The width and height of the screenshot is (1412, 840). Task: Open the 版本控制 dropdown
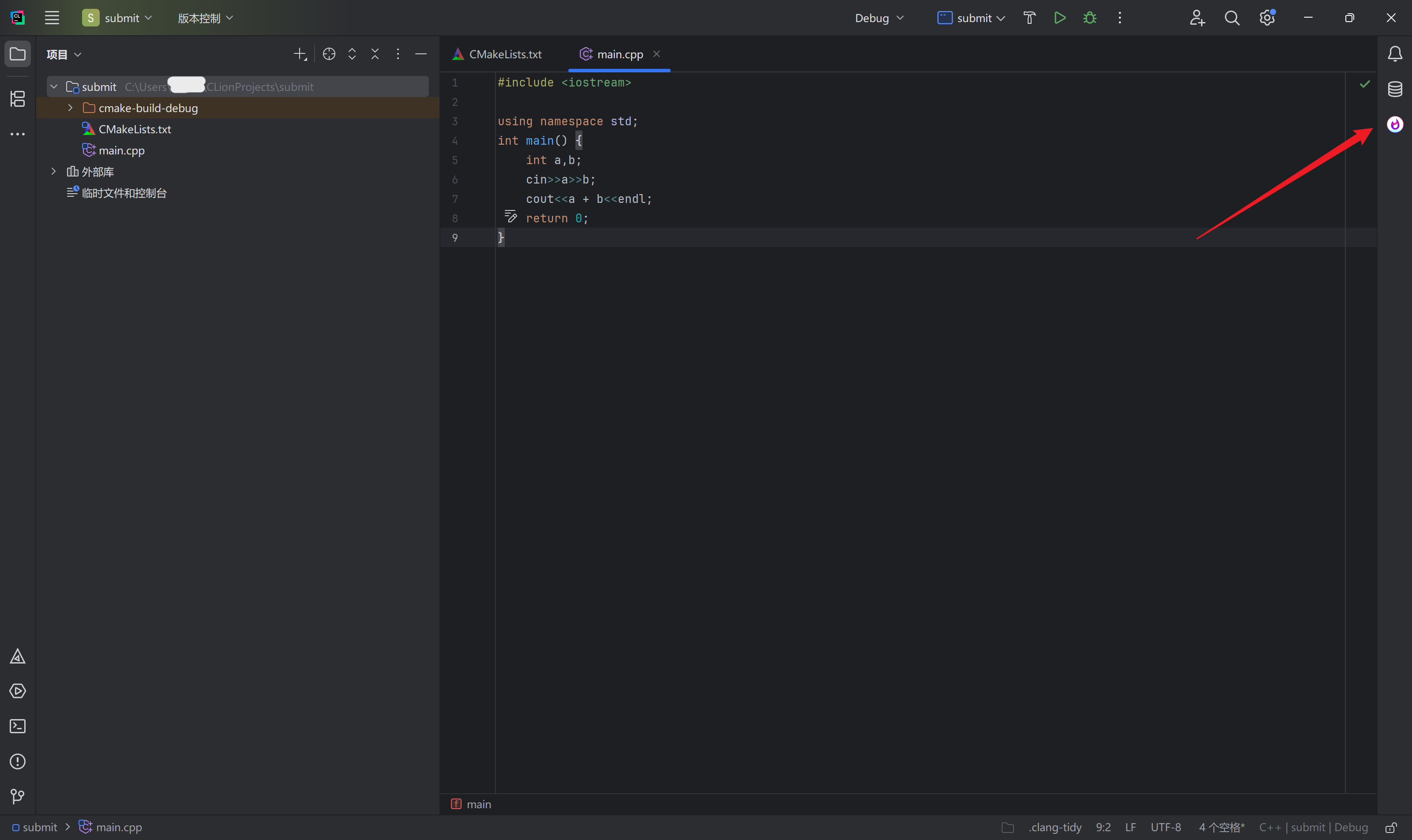[205, 18]
